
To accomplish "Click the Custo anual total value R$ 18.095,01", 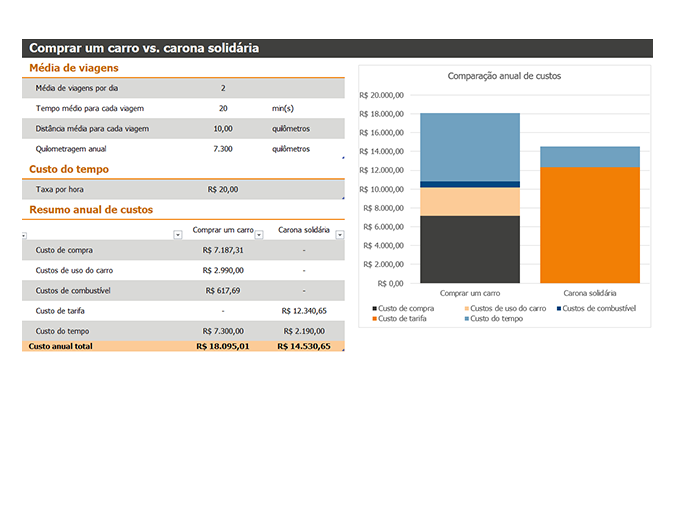I will click(x=223, y=347).
